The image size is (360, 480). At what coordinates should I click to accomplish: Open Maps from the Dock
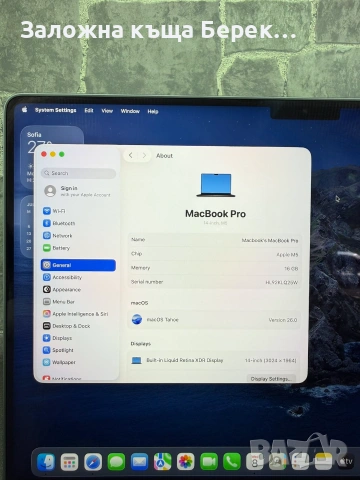[x=162, y=462]
